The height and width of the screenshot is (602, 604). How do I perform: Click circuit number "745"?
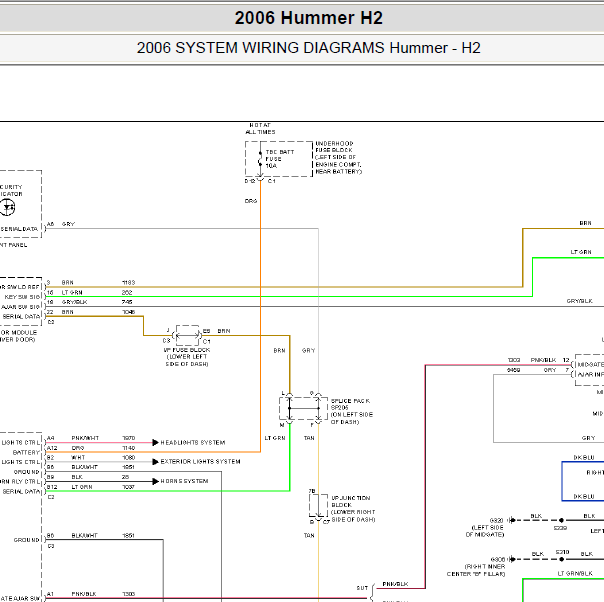coord(127,302)
